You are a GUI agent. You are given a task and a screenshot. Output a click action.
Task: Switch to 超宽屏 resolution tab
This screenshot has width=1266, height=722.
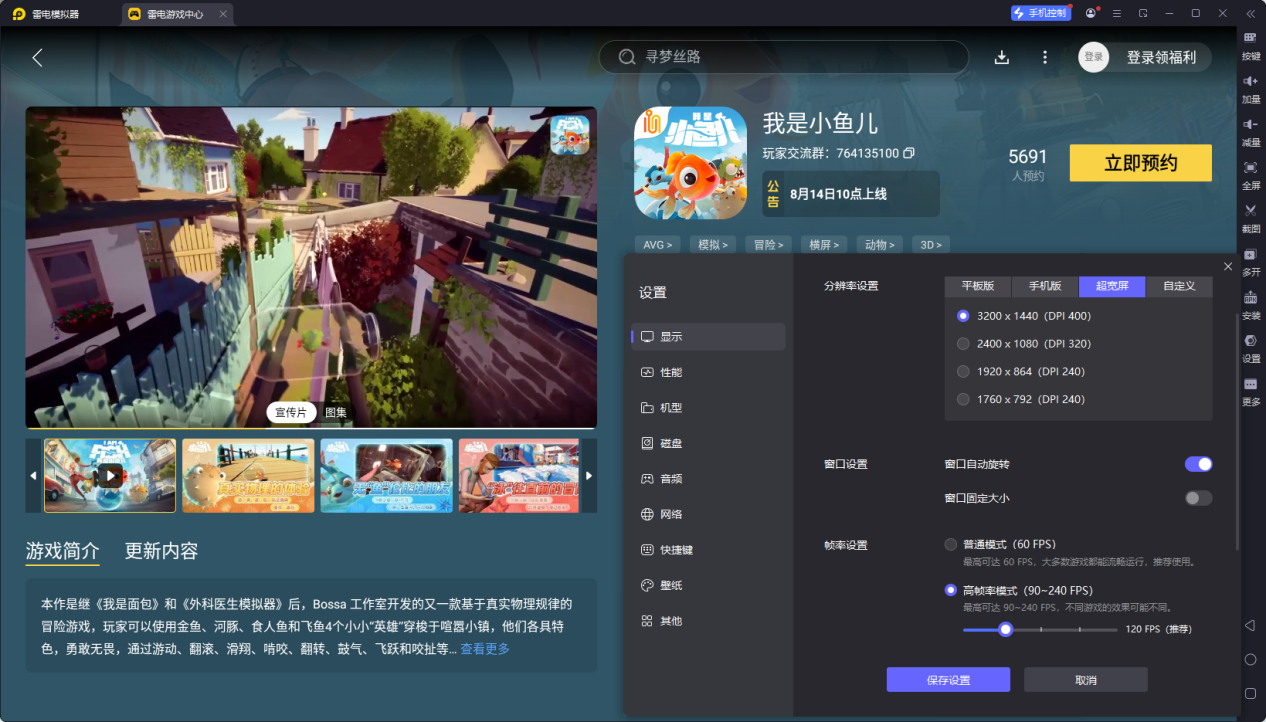[1112, 286]
